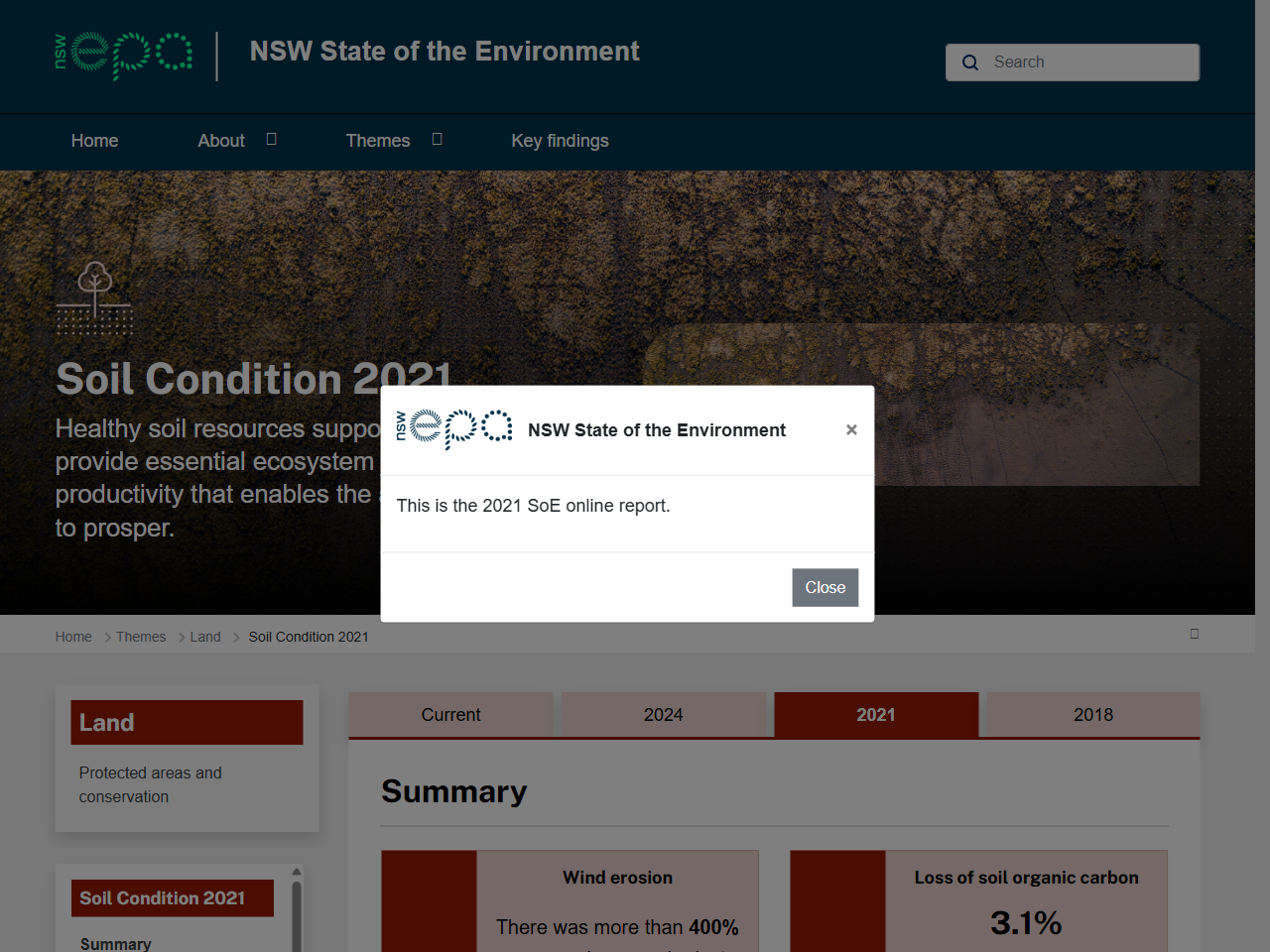Dismiss the dialog using the X icon
Screen dimensions: 1270x952
[851, 429]
